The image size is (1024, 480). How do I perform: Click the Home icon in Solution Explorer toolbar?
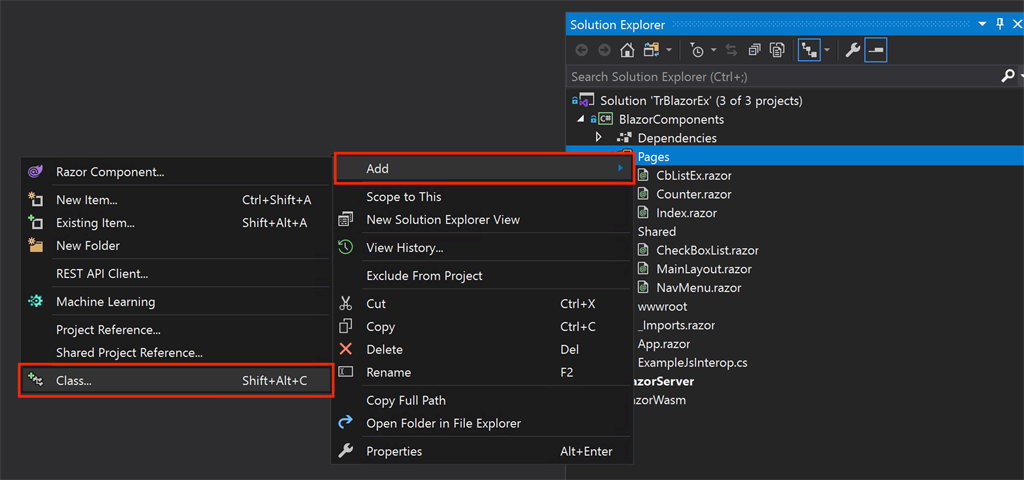coord(627,50)
